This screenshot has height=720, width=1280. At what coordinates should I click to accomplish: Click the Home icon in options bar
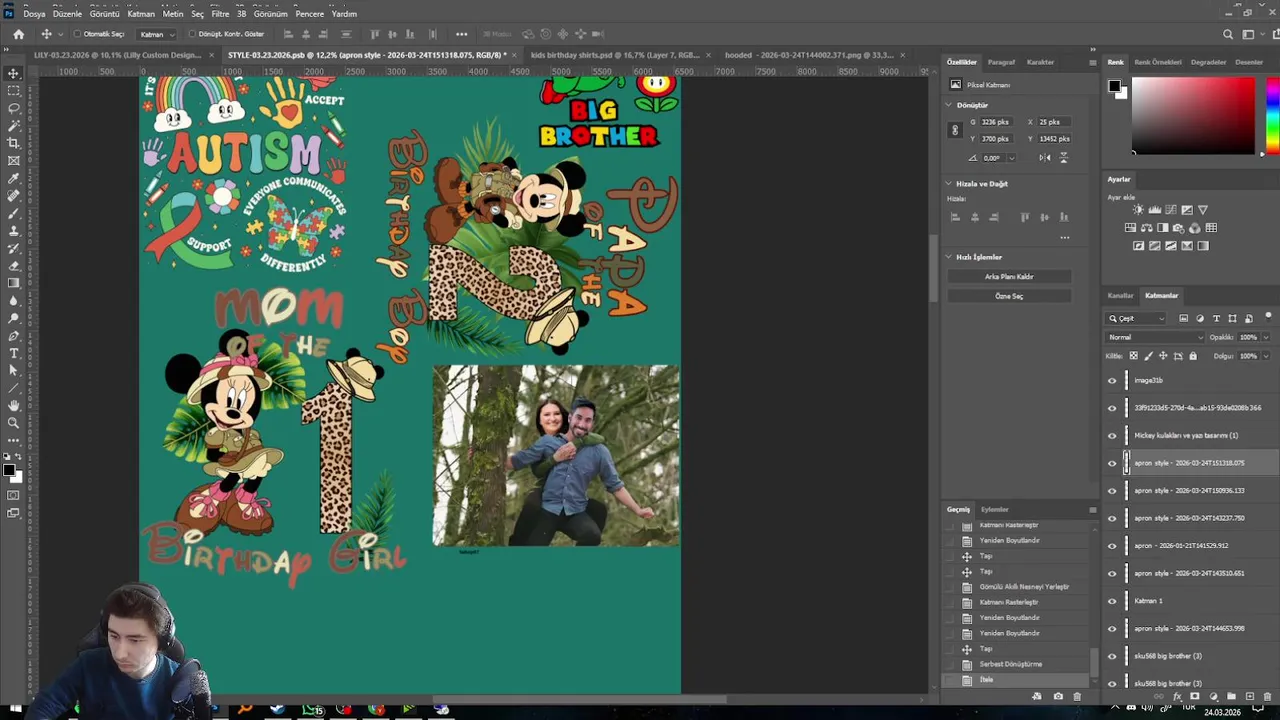pyautogui.click(x=18, y=34)
